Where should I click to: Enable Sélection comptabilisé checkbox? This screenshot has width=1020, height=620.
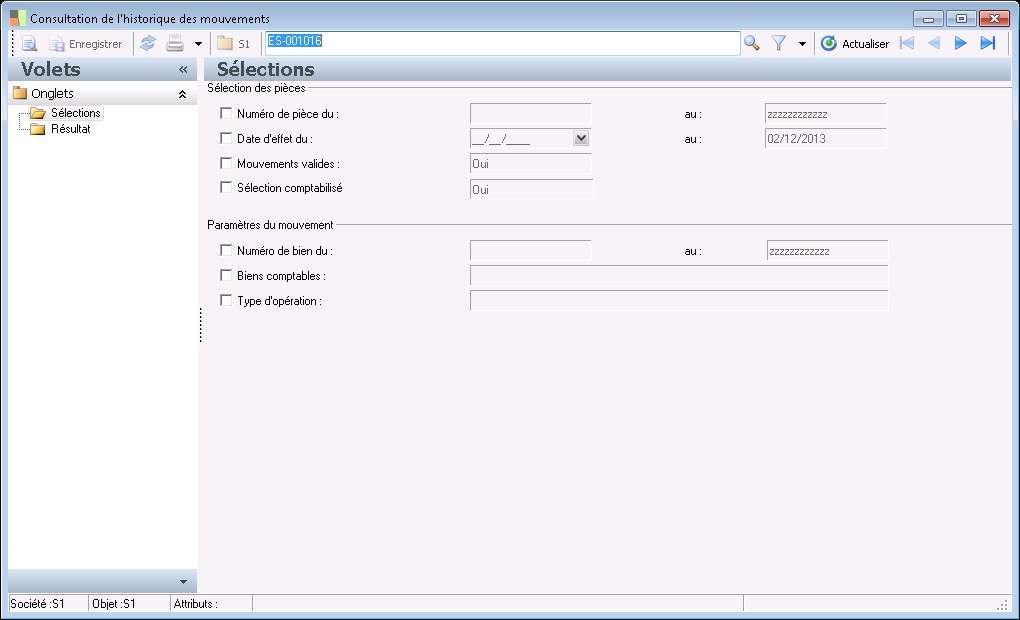click(226, 187)
